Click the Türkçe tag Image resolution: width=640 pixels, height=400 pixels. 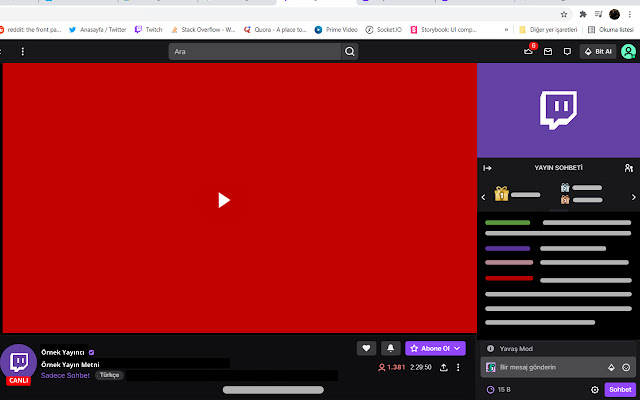pos(109,375)
